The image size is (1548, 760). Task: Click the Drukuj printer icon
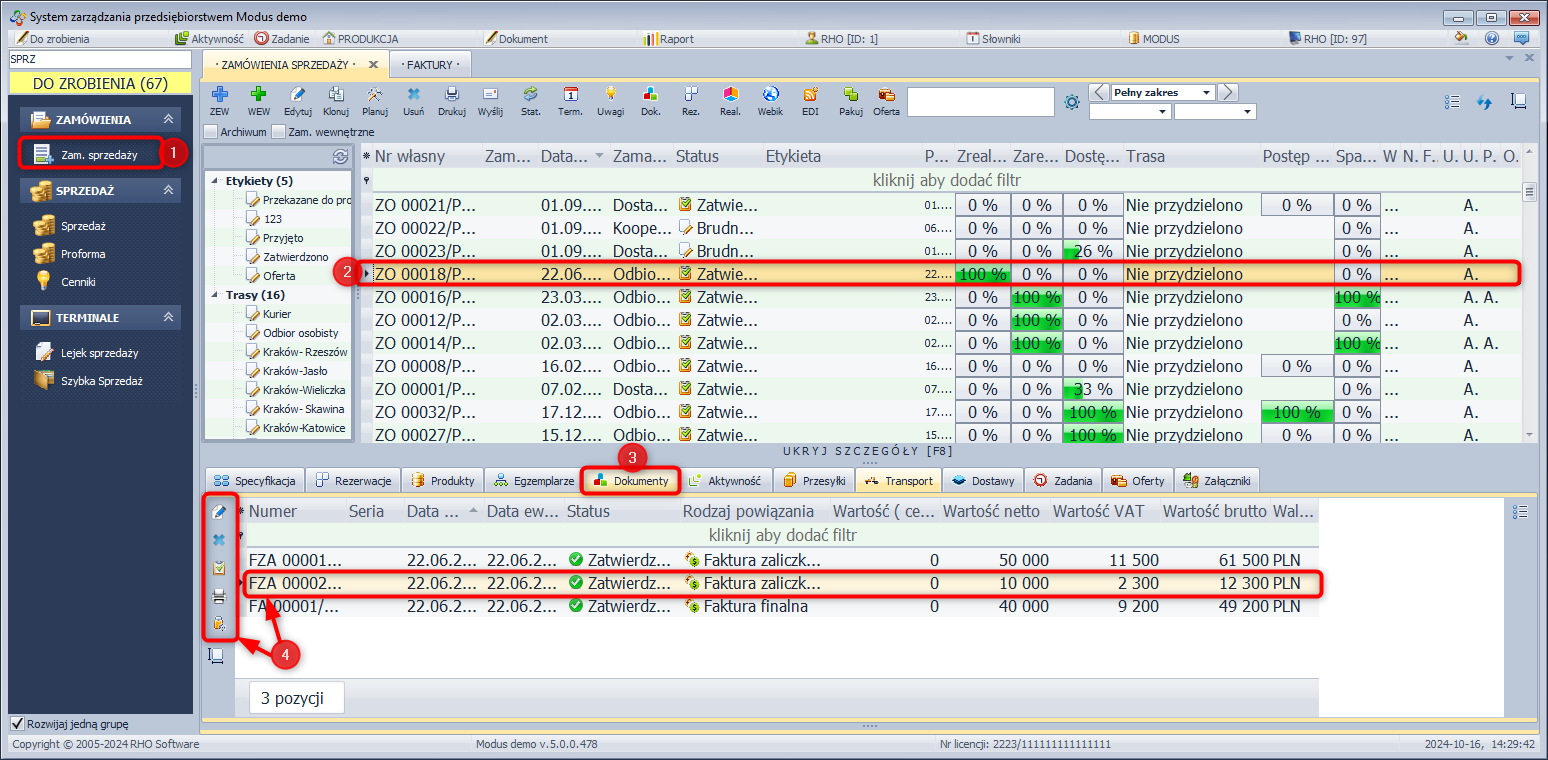452,94
